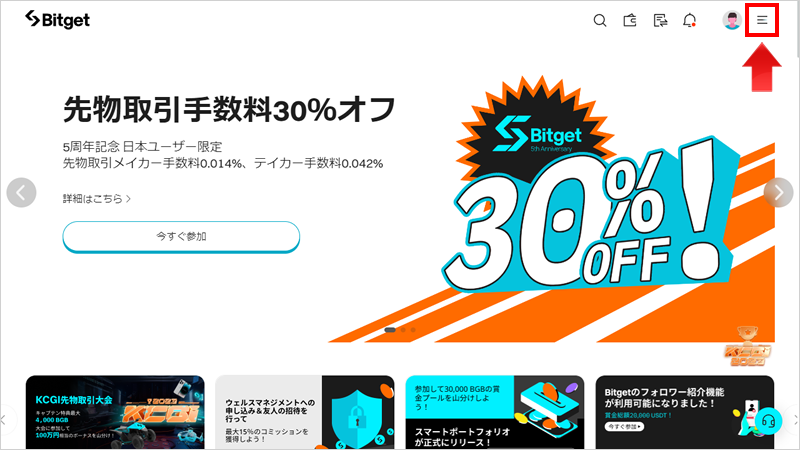Open the headset customer support chat
The width and height of the screenshot is (800, 450).
[768, 421]
